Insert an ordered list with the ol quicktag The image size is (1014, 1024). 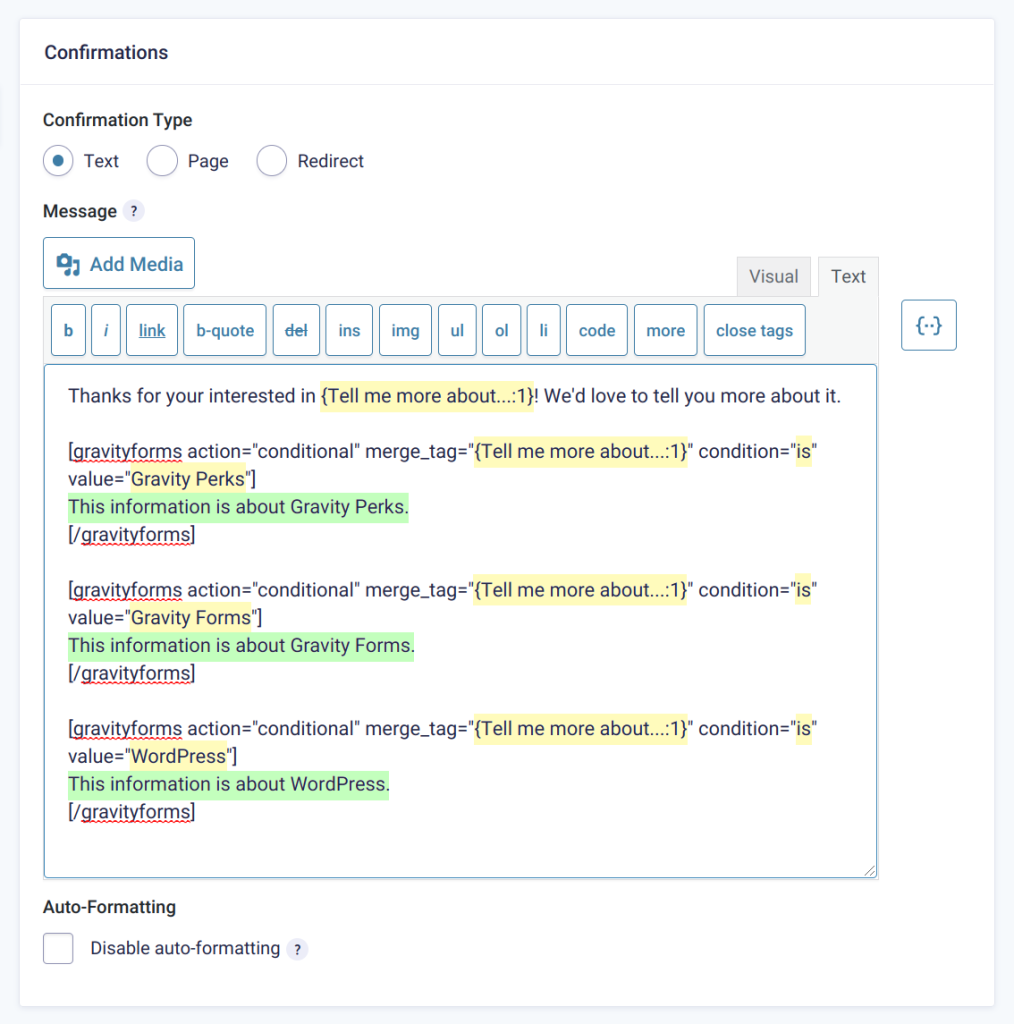[501, 330]
